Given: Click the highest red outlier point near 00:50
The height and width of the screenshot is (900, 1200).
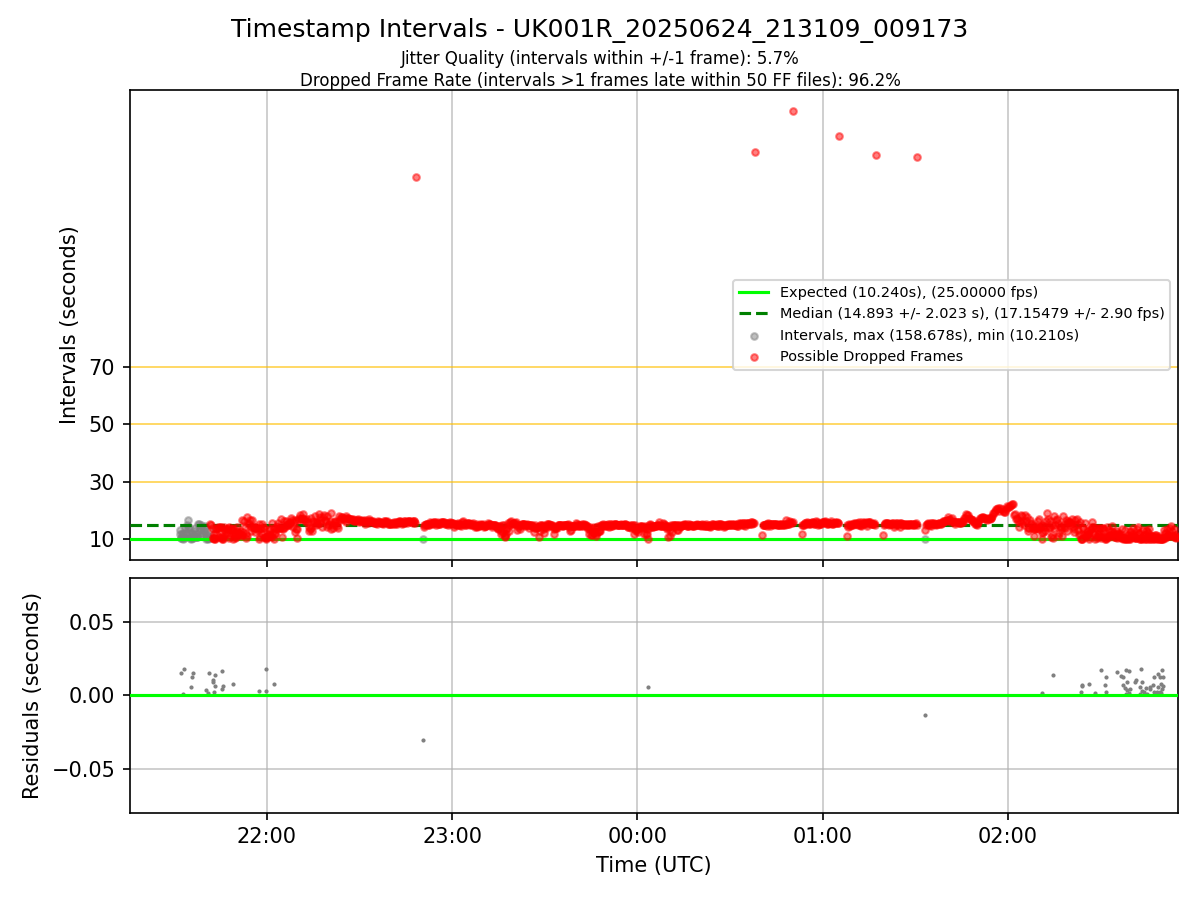Looking at the screenshot, I should tap(793, 111).
